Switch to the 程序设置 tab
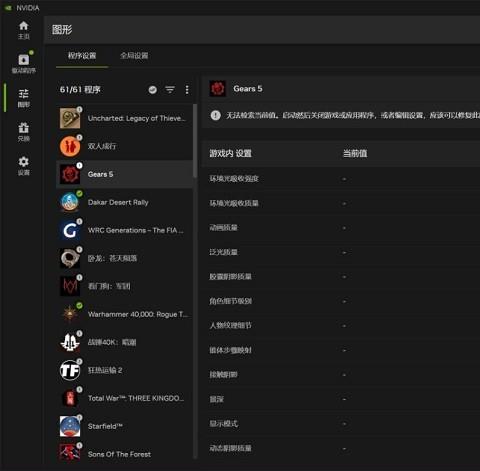The width and height of the screenshot is (480, 471). (82, 56)
